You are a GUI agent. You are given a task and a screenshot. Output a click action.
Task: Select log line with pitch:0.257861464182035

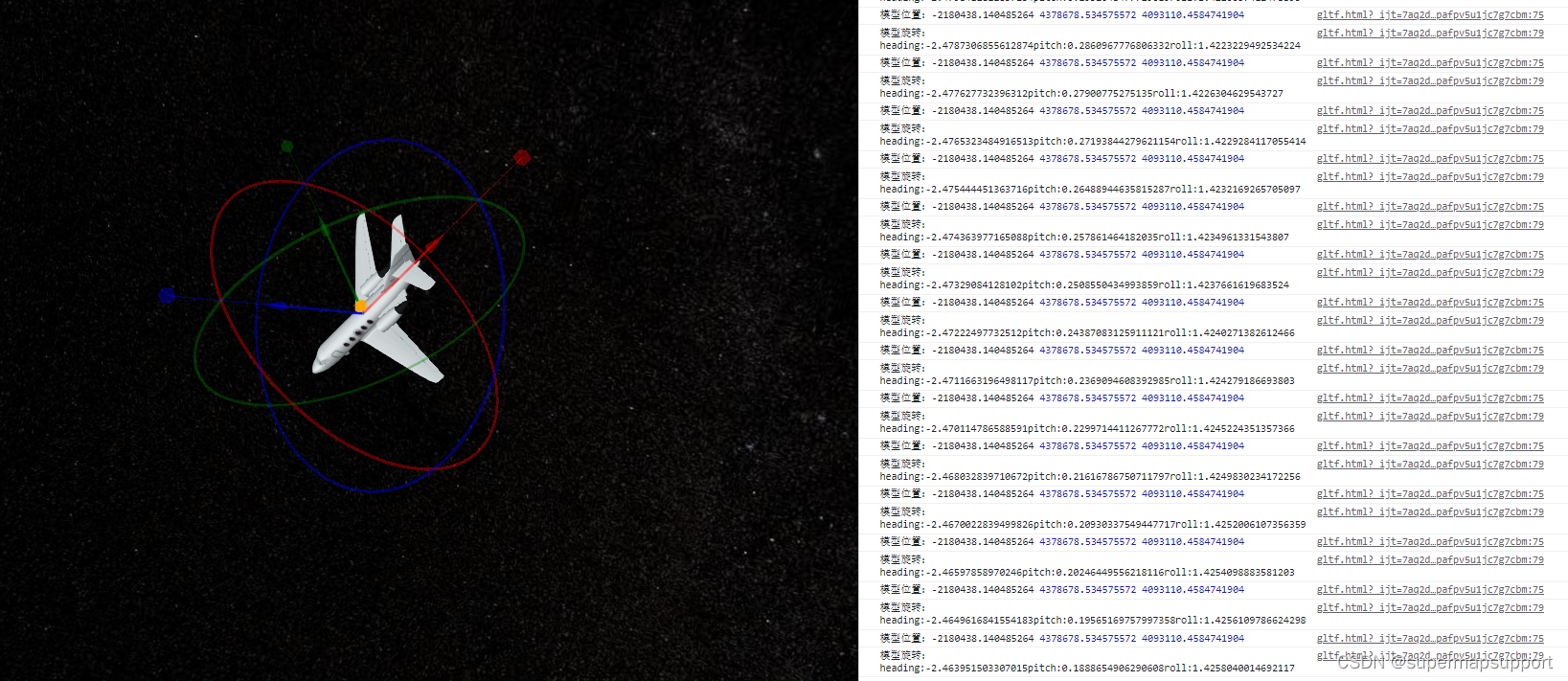(x=1084, y=237)
